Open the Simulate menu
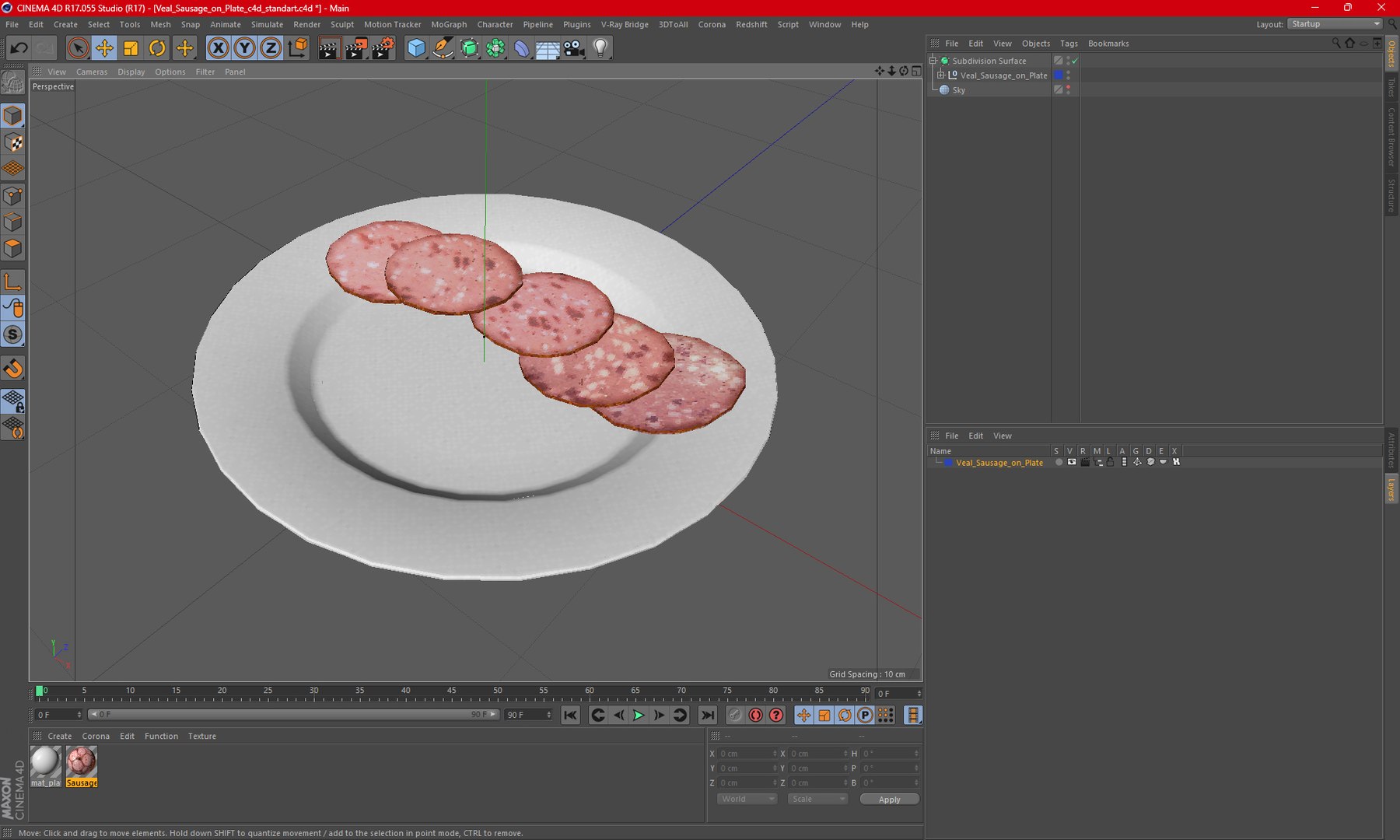The width and height of the screenshot is (1400, 840). [x=267, y=24]
